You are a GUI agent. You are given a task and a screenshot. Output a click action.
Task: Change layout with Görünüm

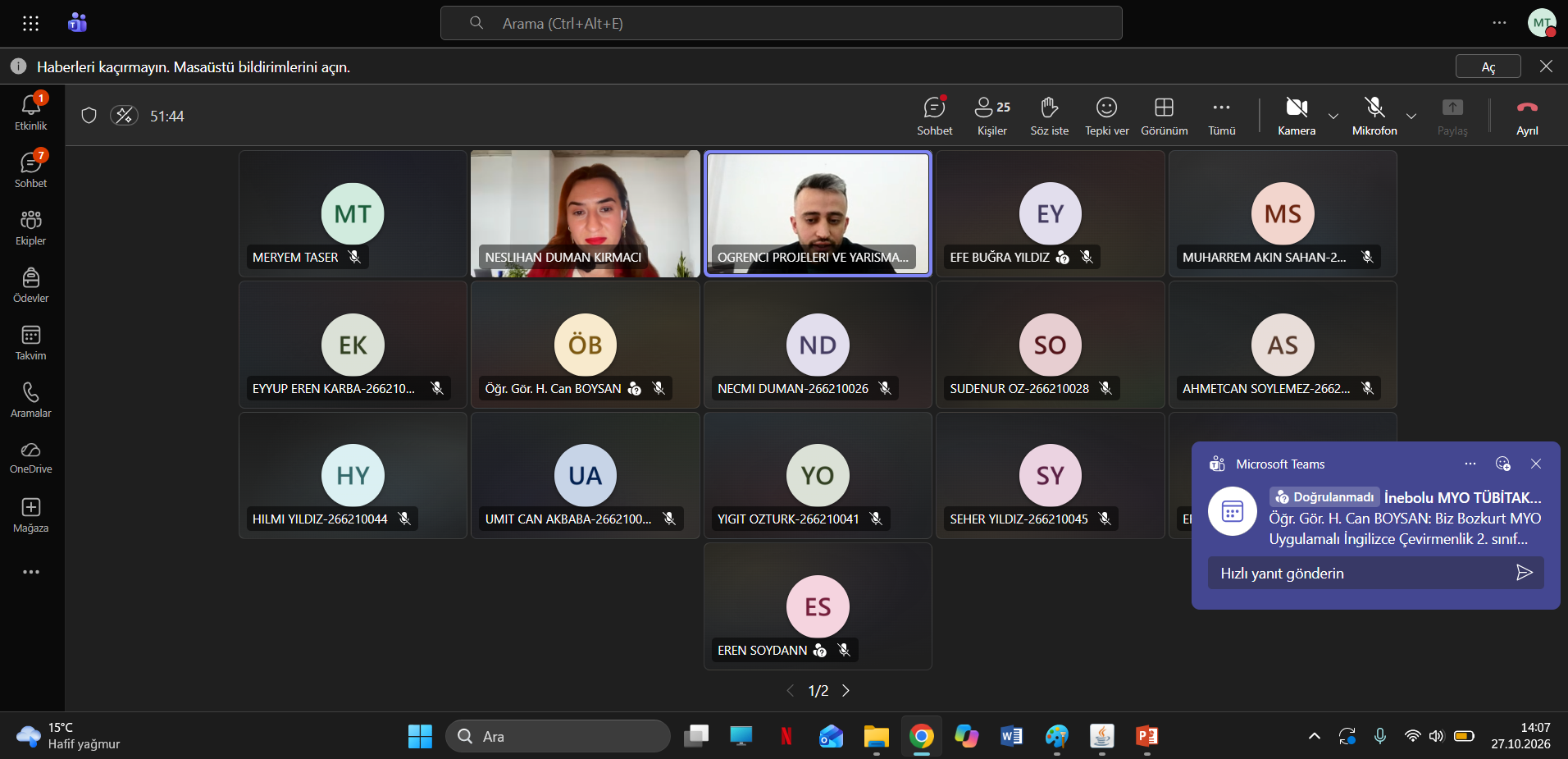(x=1165, y=116)
